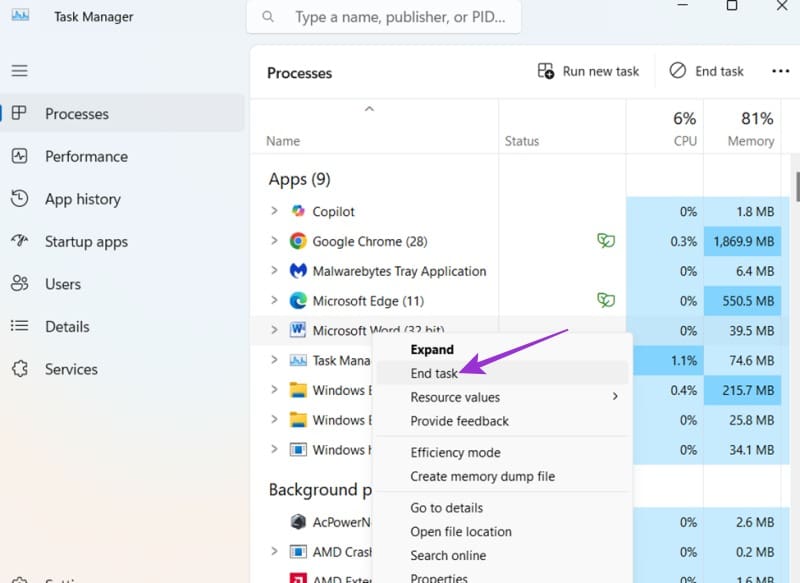Click the End task toolbar button
Viewport: 800px width, 583px height.
707,71
